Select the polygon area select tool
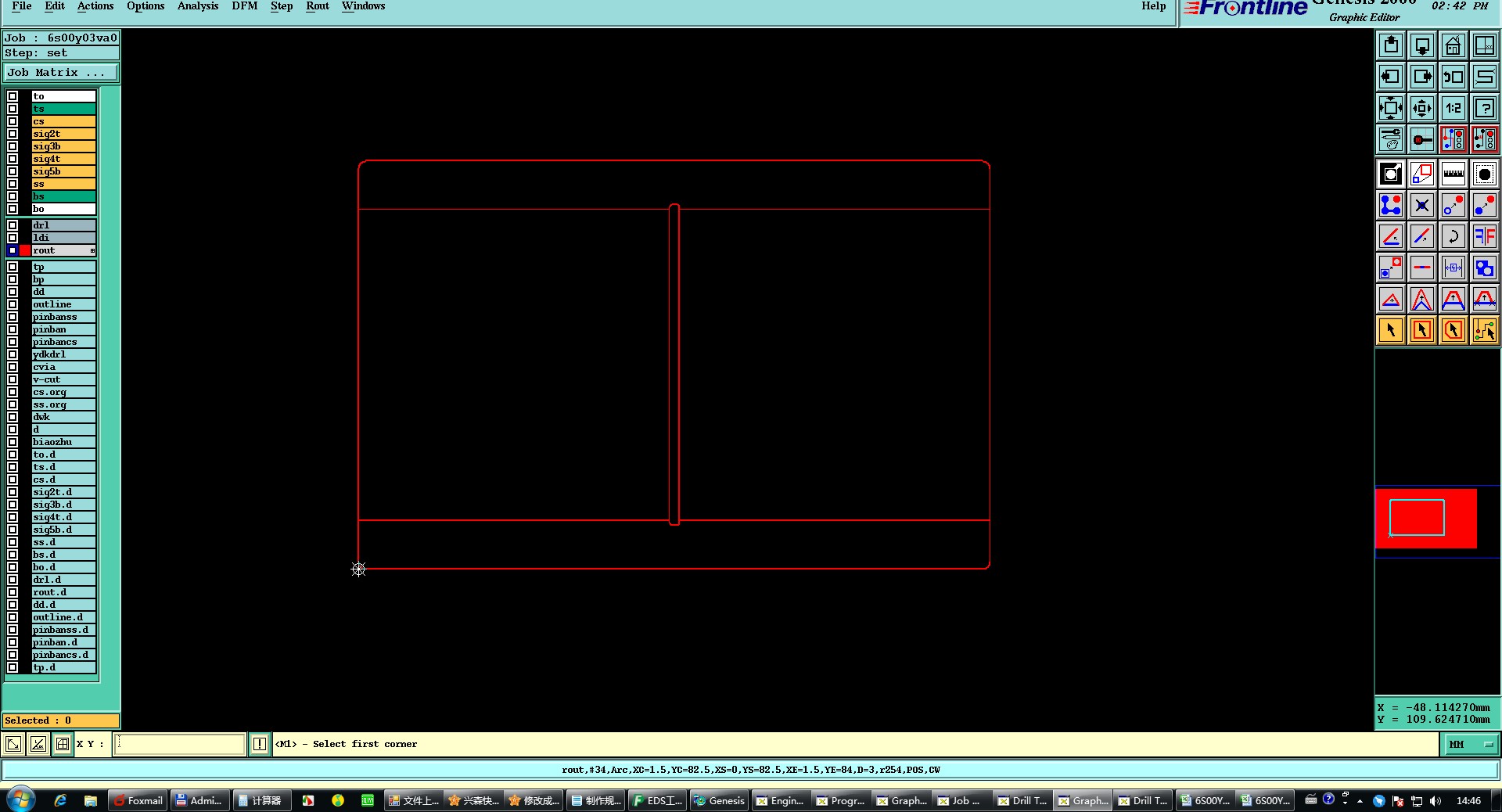Viewport: 1502px width, 812px height. point(1453,330)
